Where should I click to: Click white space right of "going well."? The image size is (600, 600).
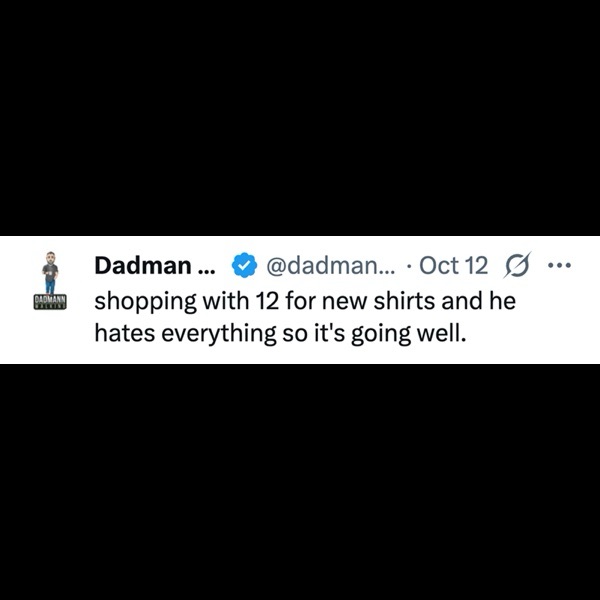(532, 334)
